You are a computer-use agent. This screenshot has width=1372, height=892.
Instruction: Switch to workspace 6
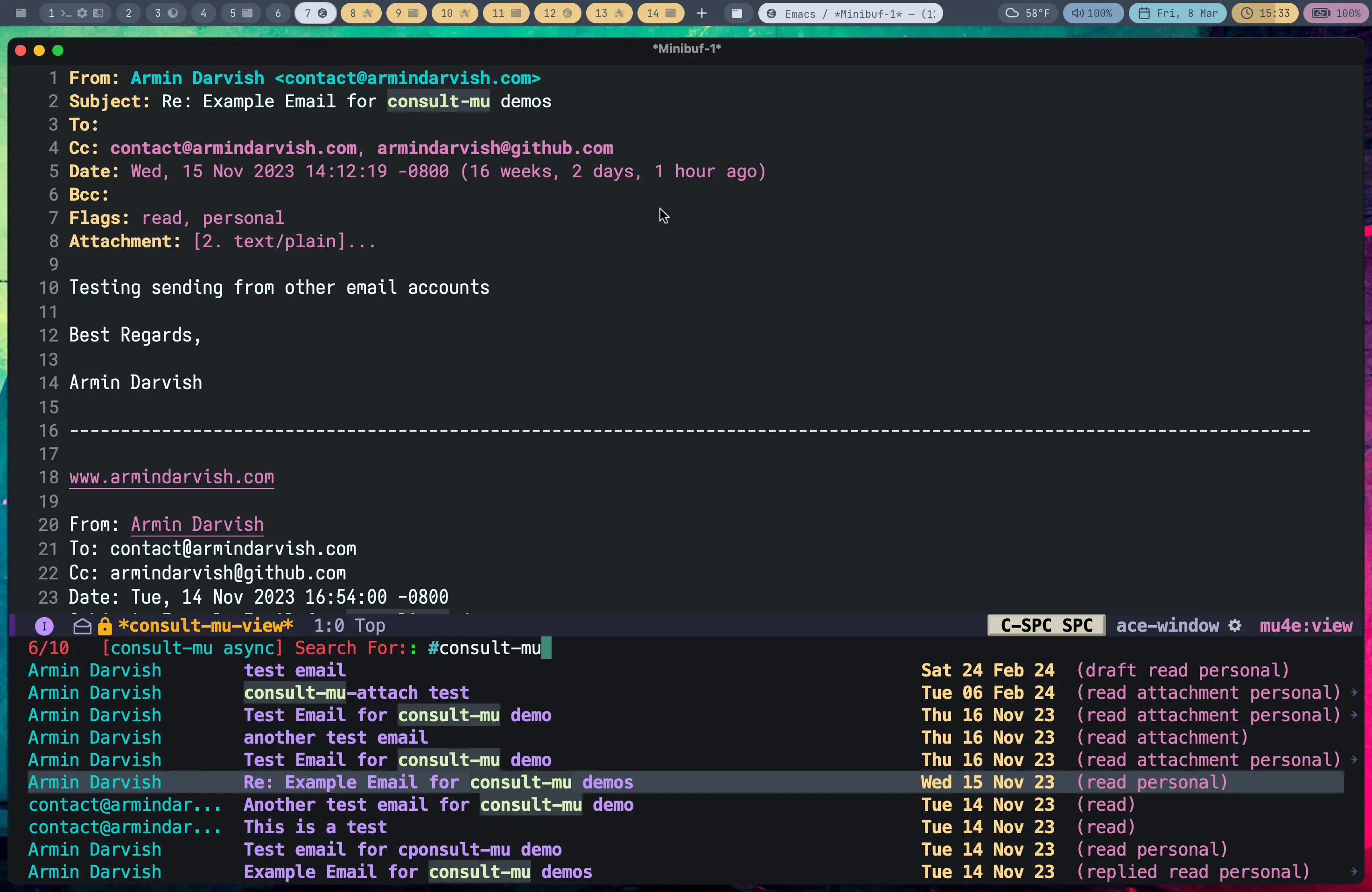pyautogui.click(x=278, y=13)
